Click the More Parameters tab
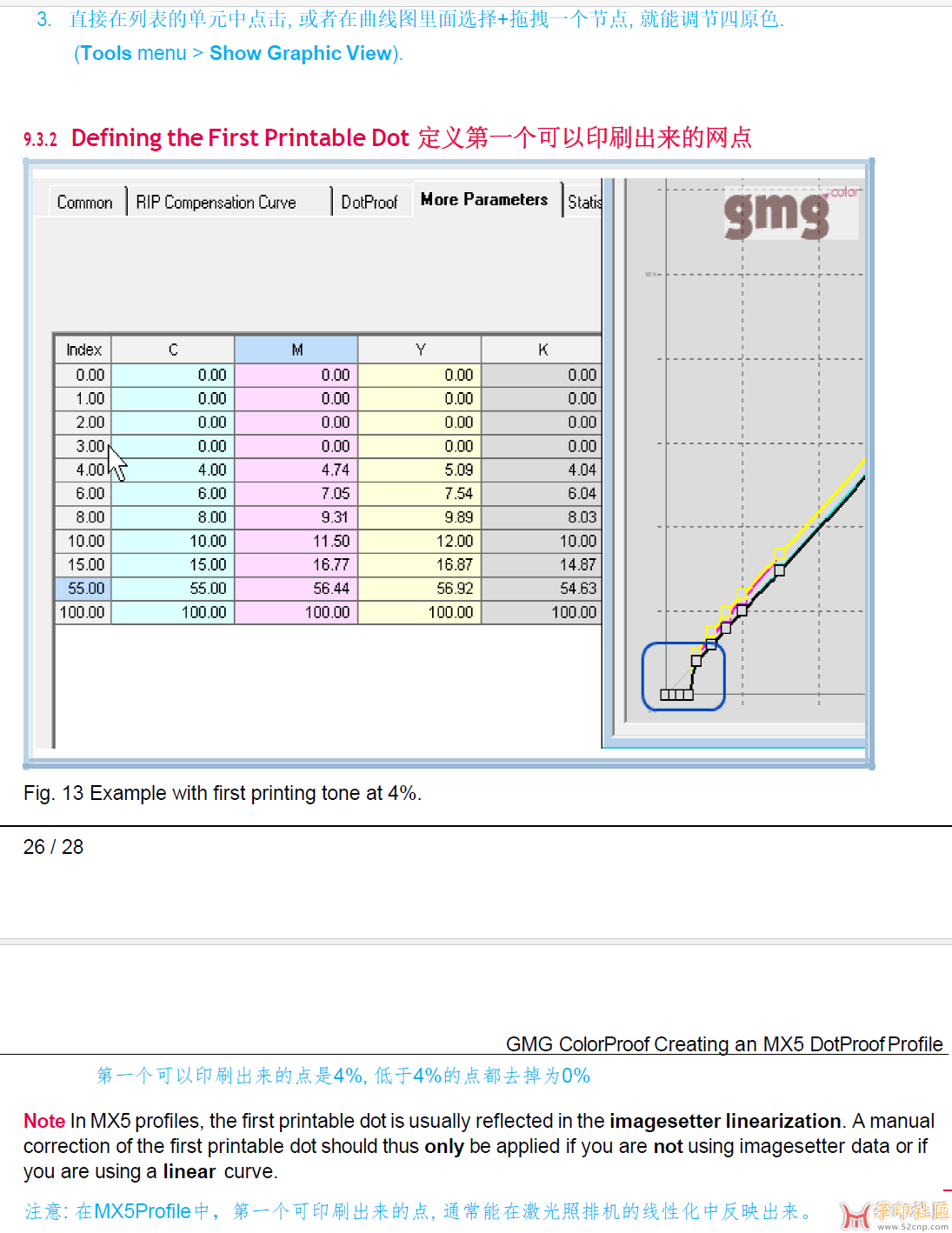 [484, 199]
